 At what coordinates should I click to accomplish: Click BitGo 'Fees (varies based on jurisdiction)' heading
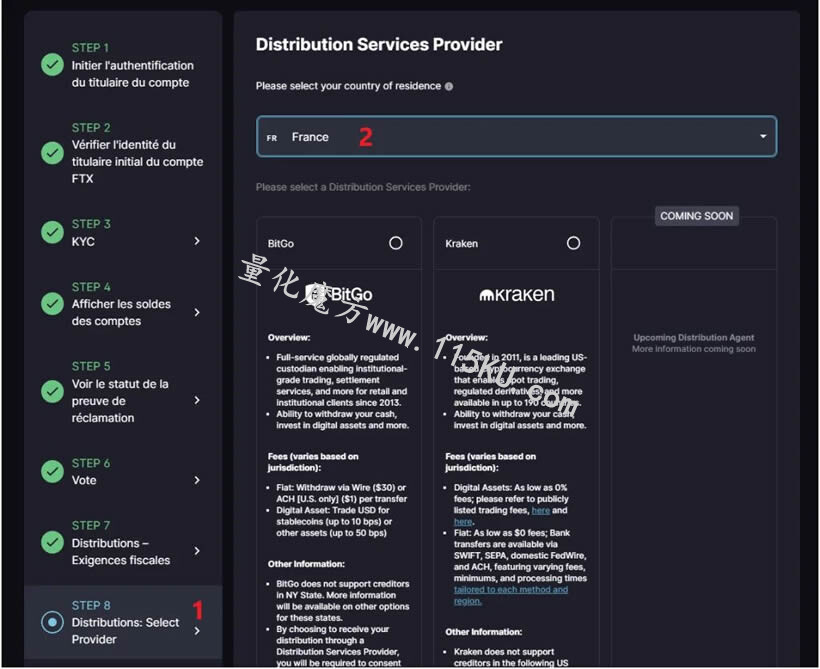(313, 462)
